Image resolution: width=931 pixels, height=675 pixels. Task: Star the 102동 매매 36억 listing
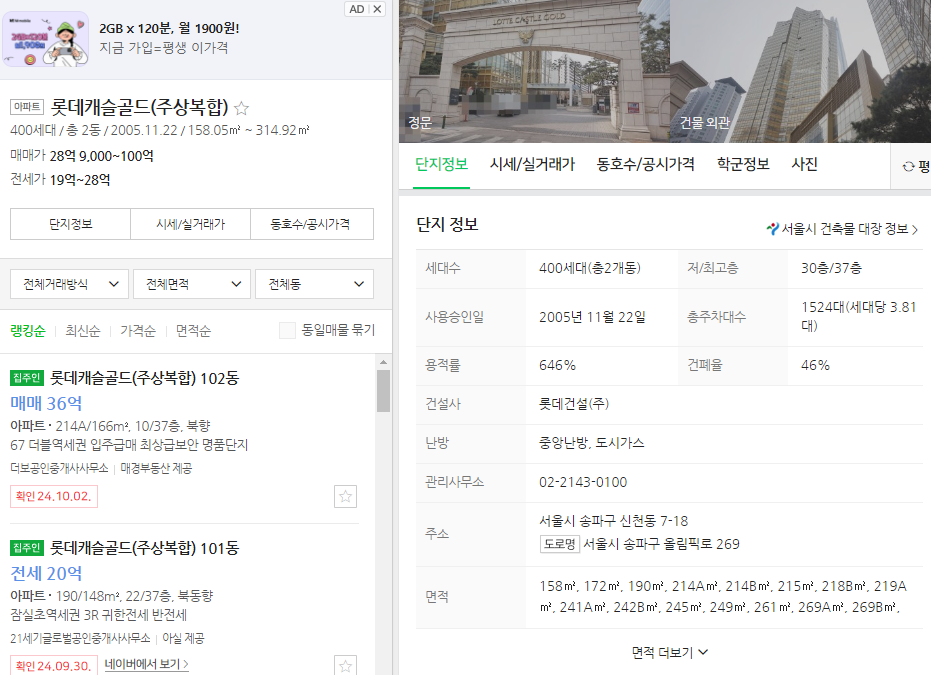tap(346, 496)
